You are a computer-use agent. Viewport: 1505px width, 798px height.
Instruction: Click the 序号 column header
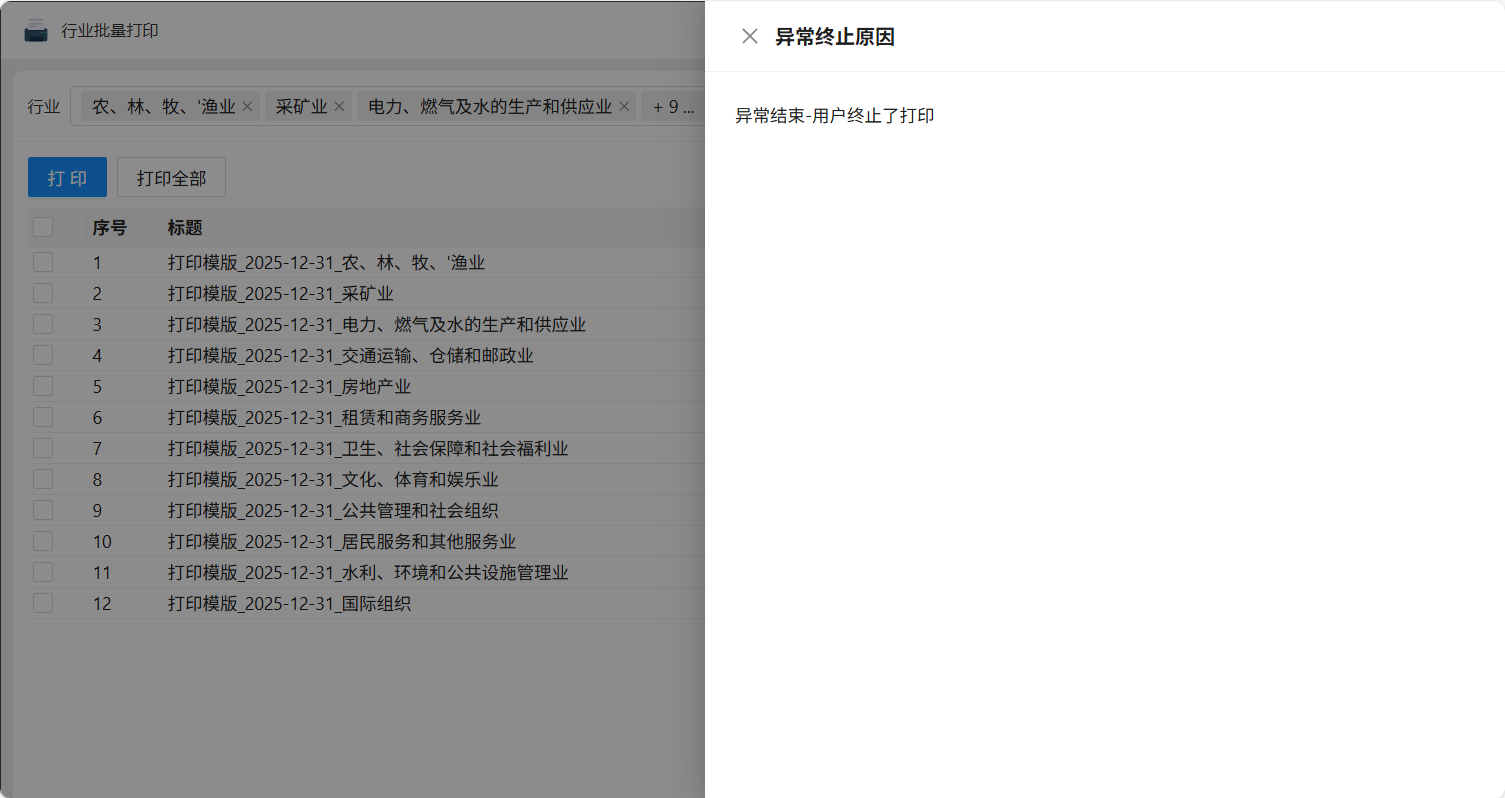pos(109,228)
